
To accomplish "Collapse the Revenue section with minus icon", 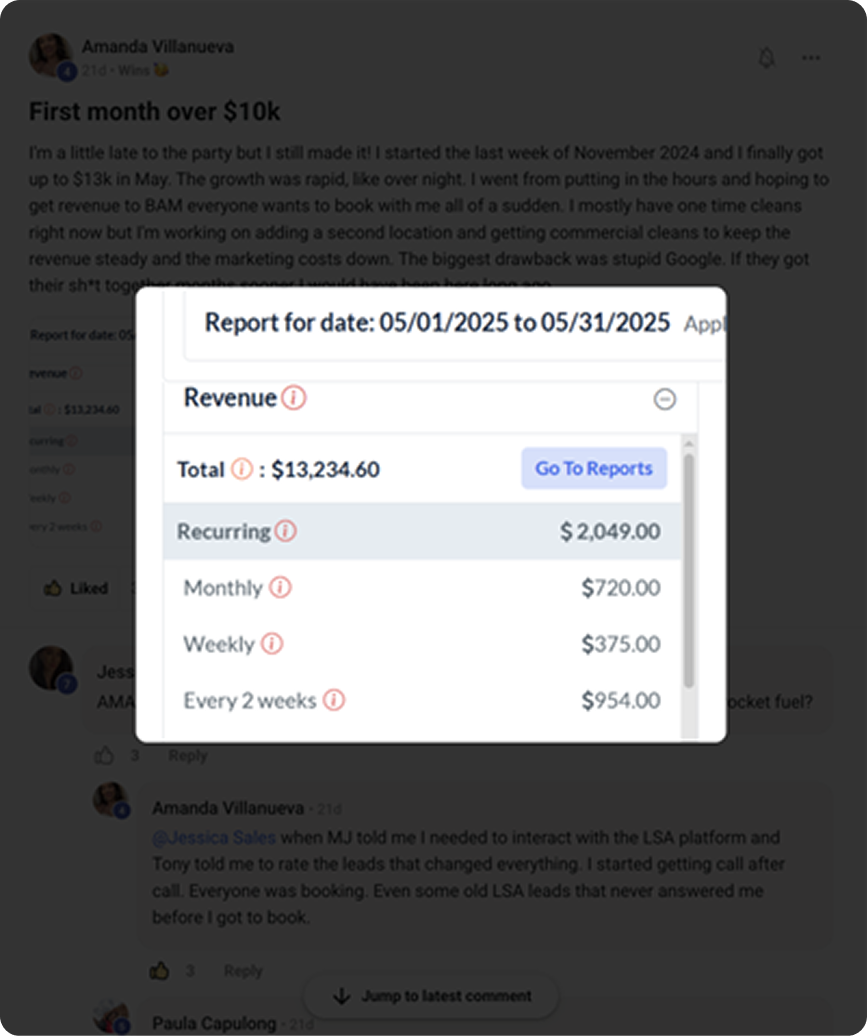I will click(664, 399).
